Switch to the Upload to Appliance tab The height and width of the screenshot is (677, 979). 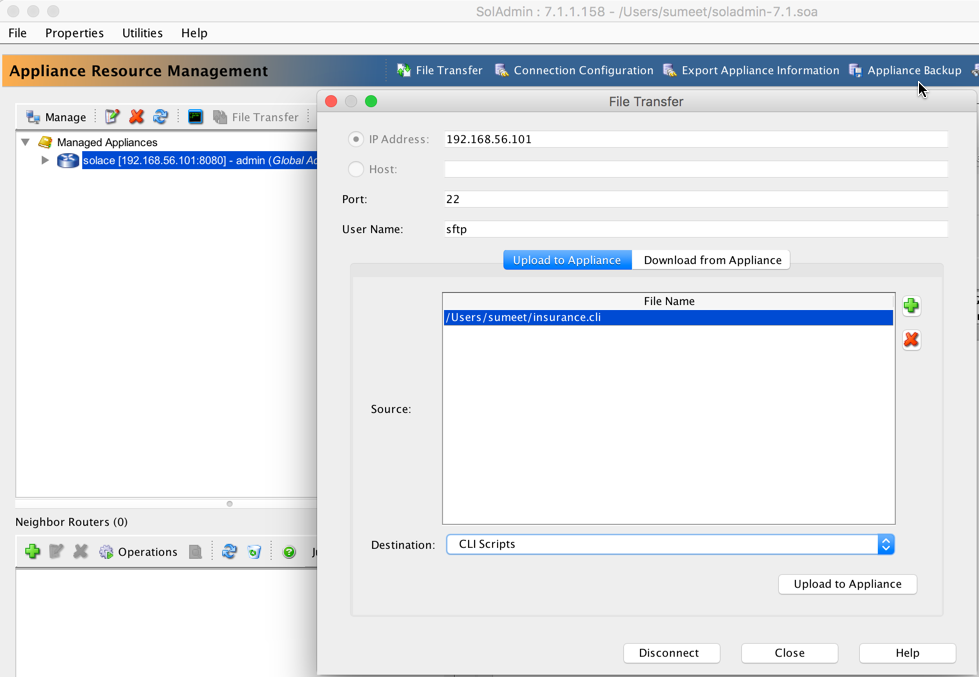pyautogui.click(x=567, y=260)
